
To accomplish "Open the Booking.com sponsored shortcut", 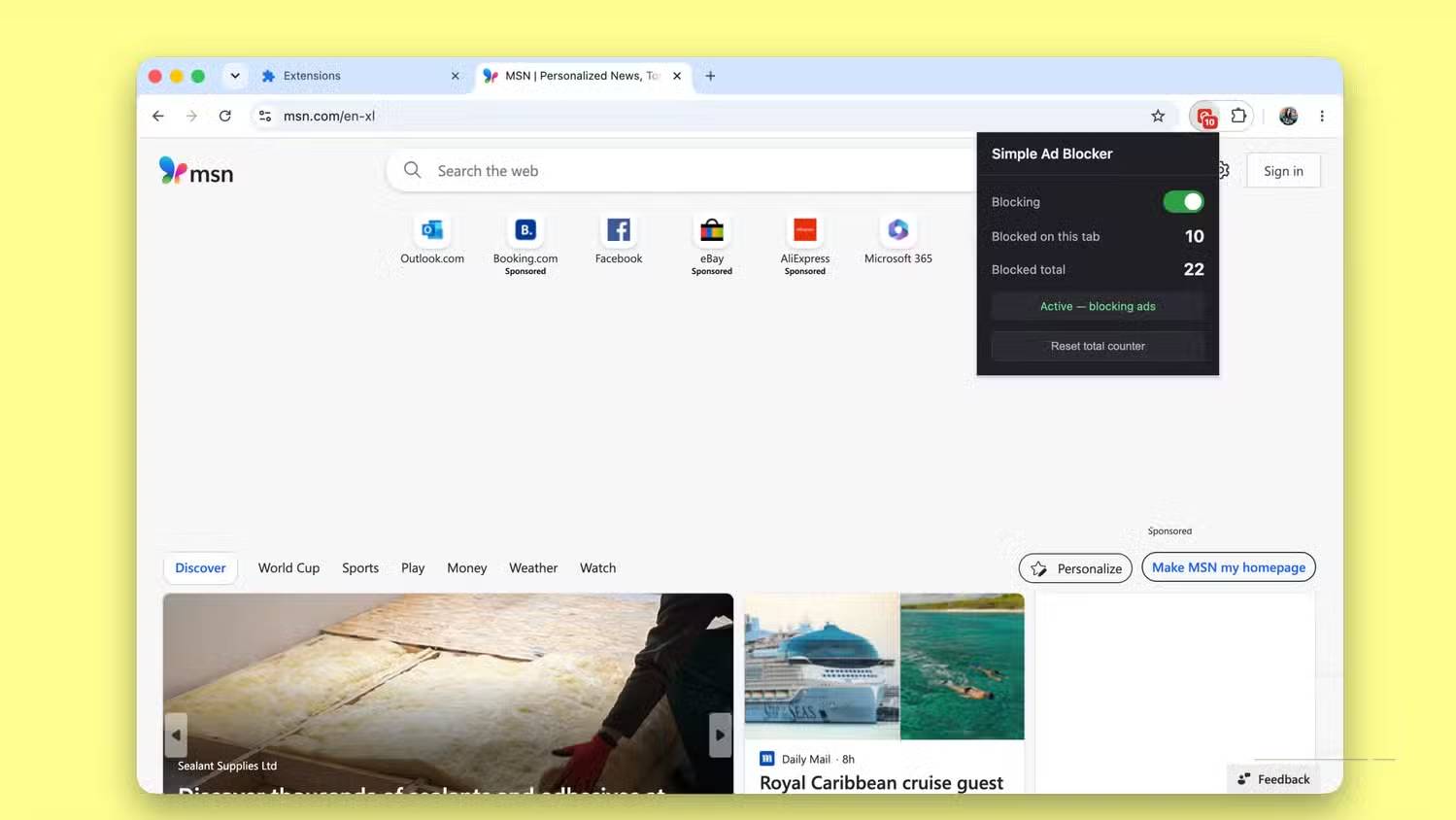I will tap(525, 245).
